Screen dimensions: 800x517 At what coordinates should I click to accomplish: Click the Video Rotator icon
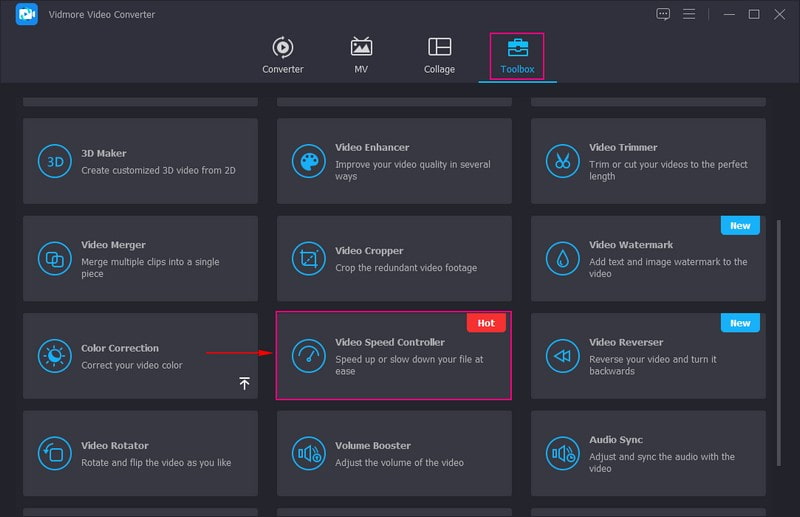(x=55, y=453)
